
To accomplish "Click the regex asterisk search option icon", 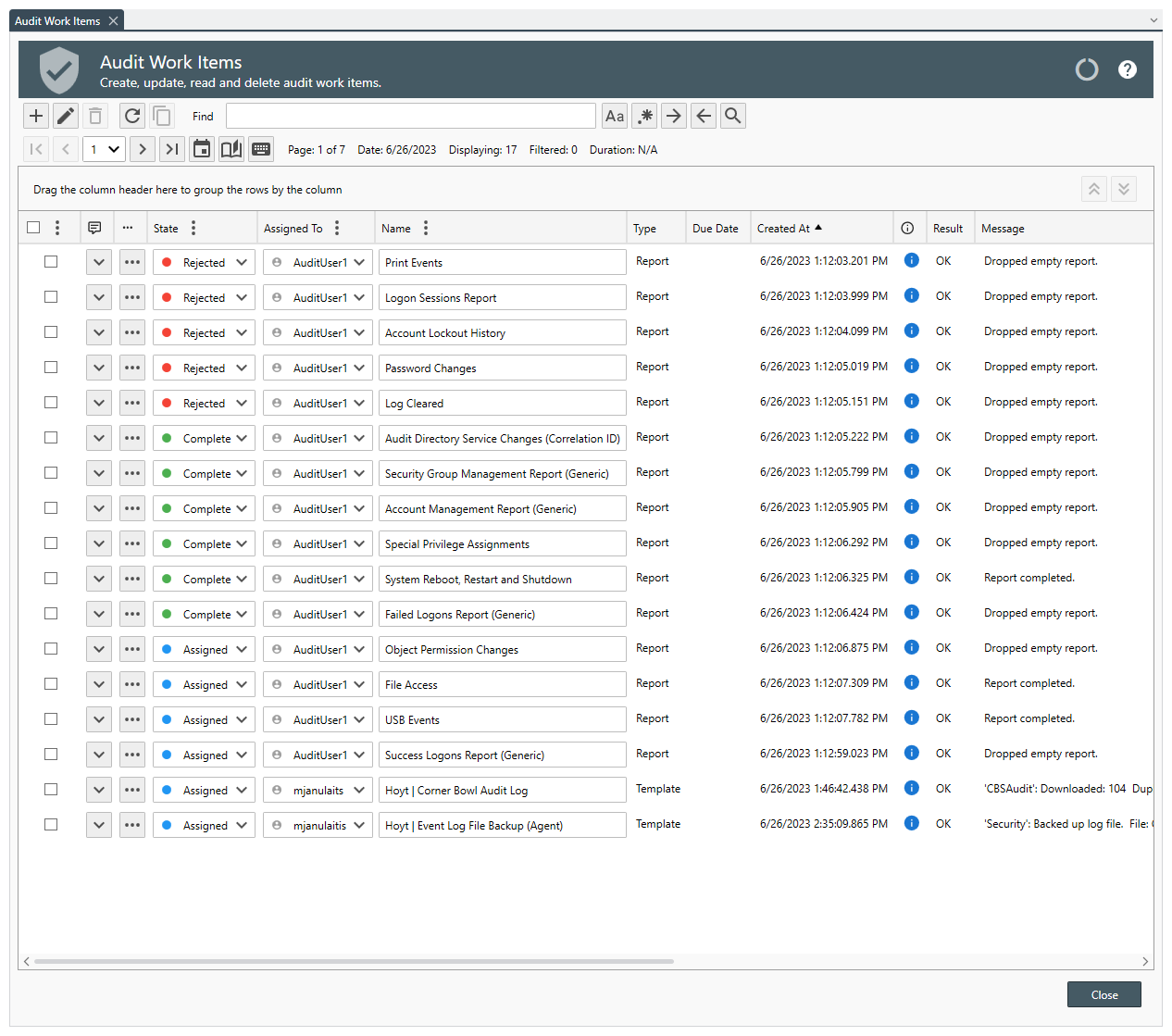I will click(644, 116).
